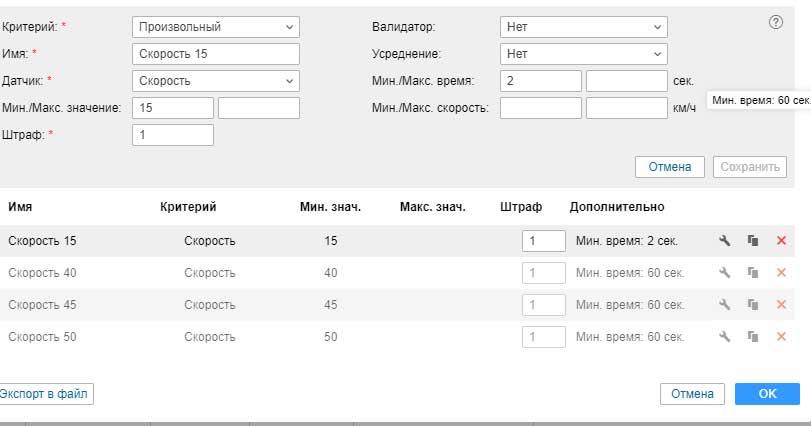The width and height of the screenshot is (811, 426).
Task: Open the Усреднение dropdown
Action: 583,54
